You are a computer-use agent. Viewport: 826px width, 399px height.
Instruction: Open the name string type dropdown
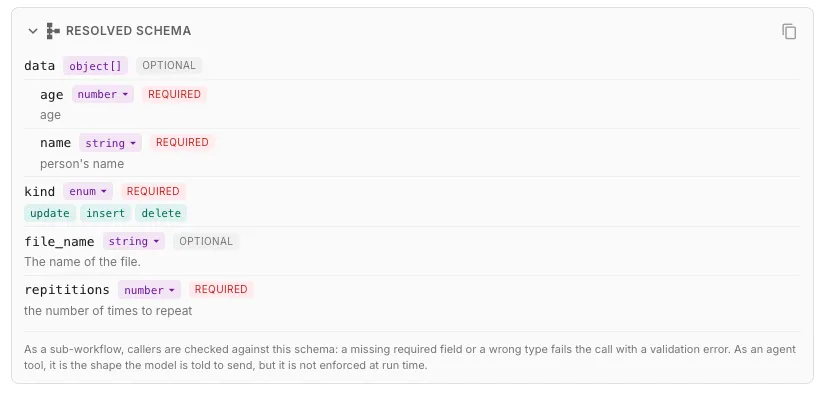click(x=111, y=143)
